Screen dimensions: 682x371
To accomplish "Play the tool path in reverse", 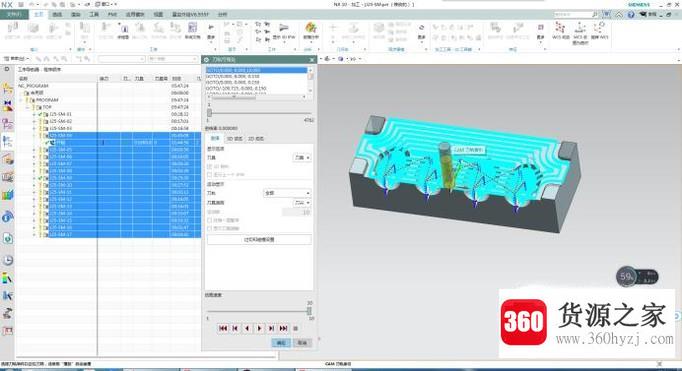I will coord(247,328).
